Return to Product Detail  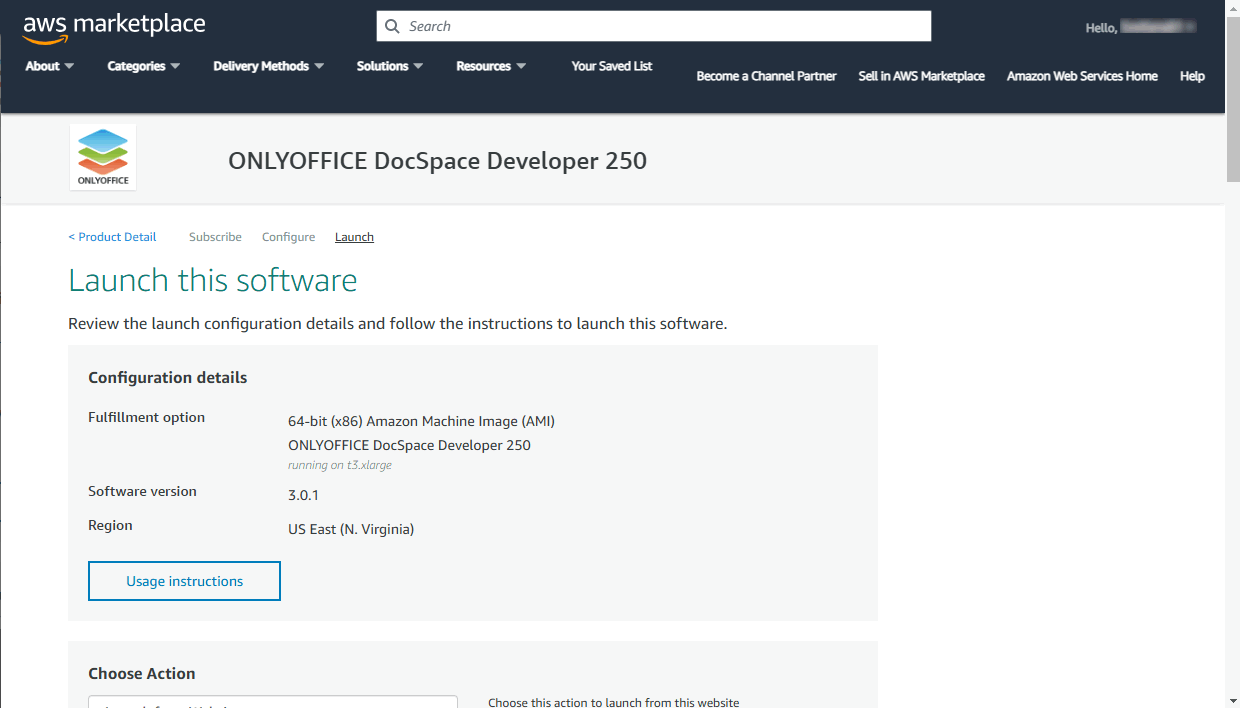click(112, 236)
